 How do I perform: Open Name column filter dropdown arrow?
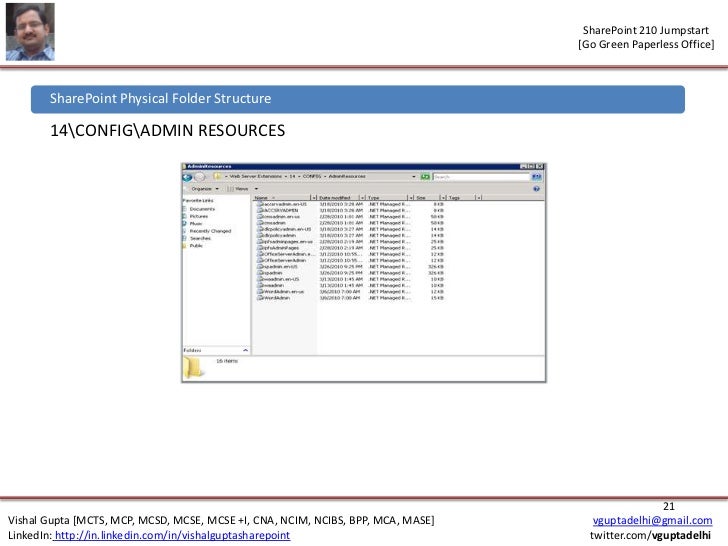314,198
